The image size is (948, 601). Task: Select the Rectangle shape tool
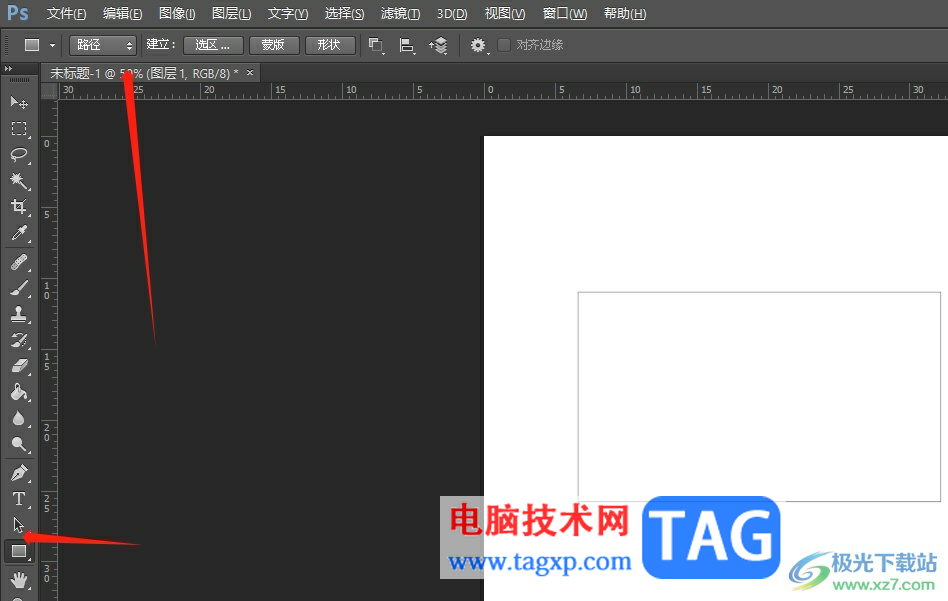(19, 551)
